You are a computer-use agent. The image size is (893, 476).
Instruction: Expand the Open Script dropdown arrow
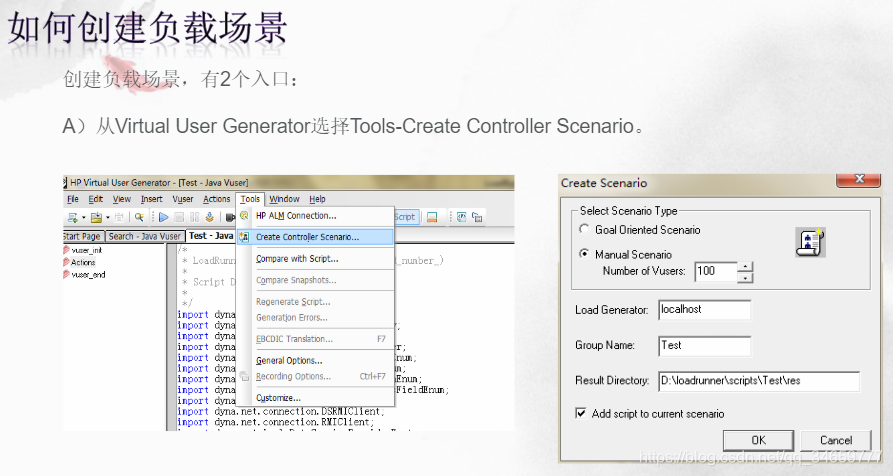108,218
